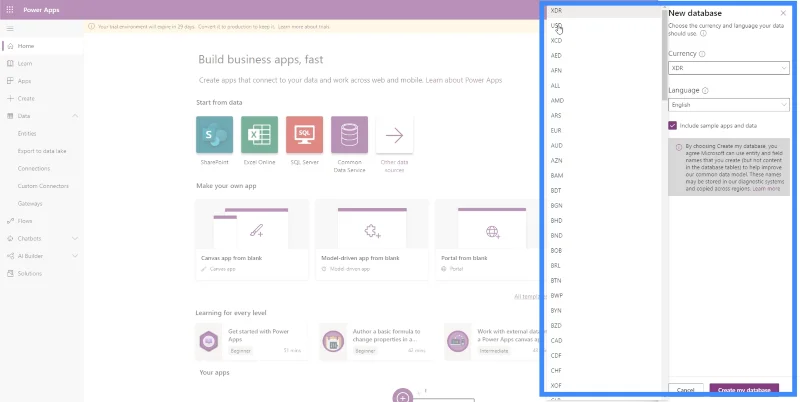Image resolution: width=800 pixels, height=402 pixels.
Task: Open Custom Connectors under Data
Action: (43, 186)
